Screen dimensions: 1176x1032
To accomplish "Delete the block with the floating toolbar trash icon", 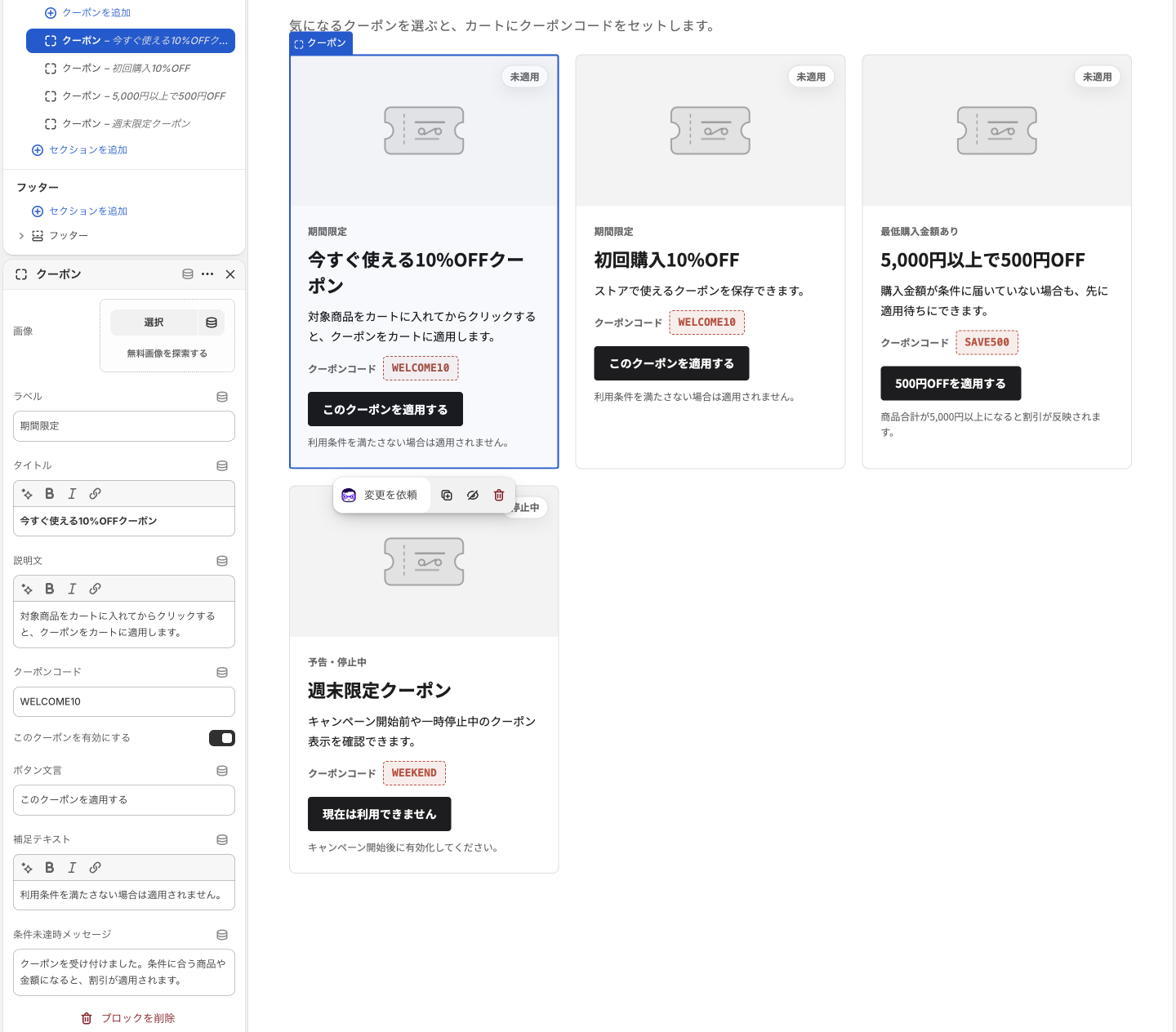I will coord(499,496).
